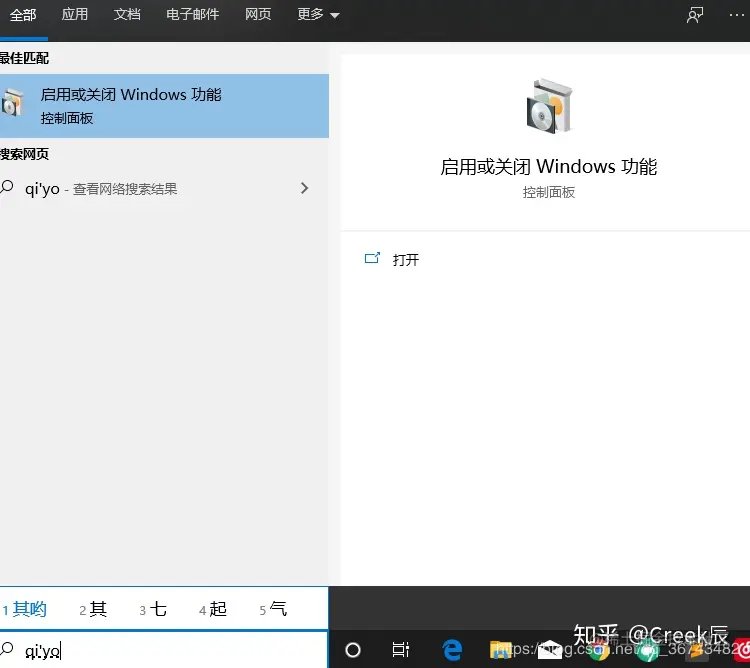Viewport: 750px width, 668px height.
Task: Choose IME candidate 3 七
Action: (153, 609)
